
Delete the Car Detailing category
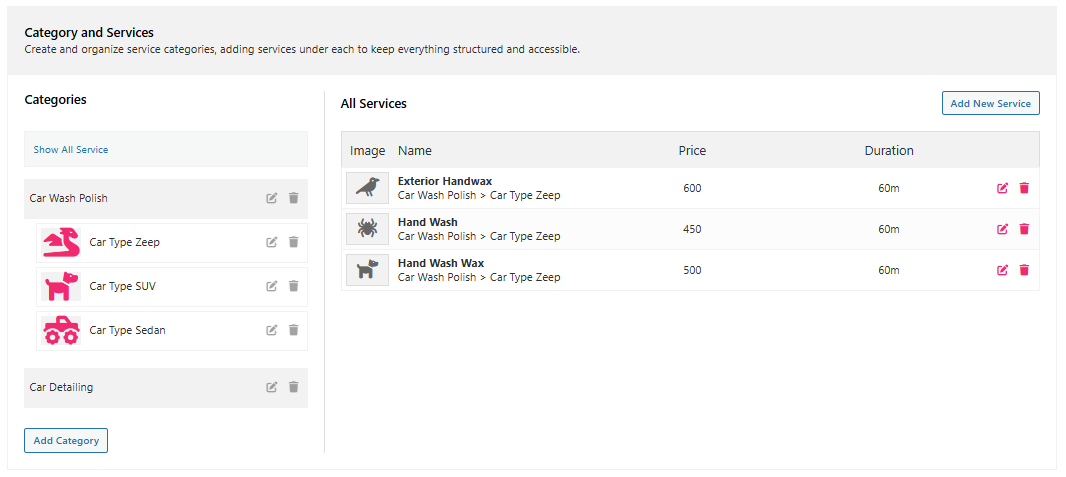[x=294, y=387]
